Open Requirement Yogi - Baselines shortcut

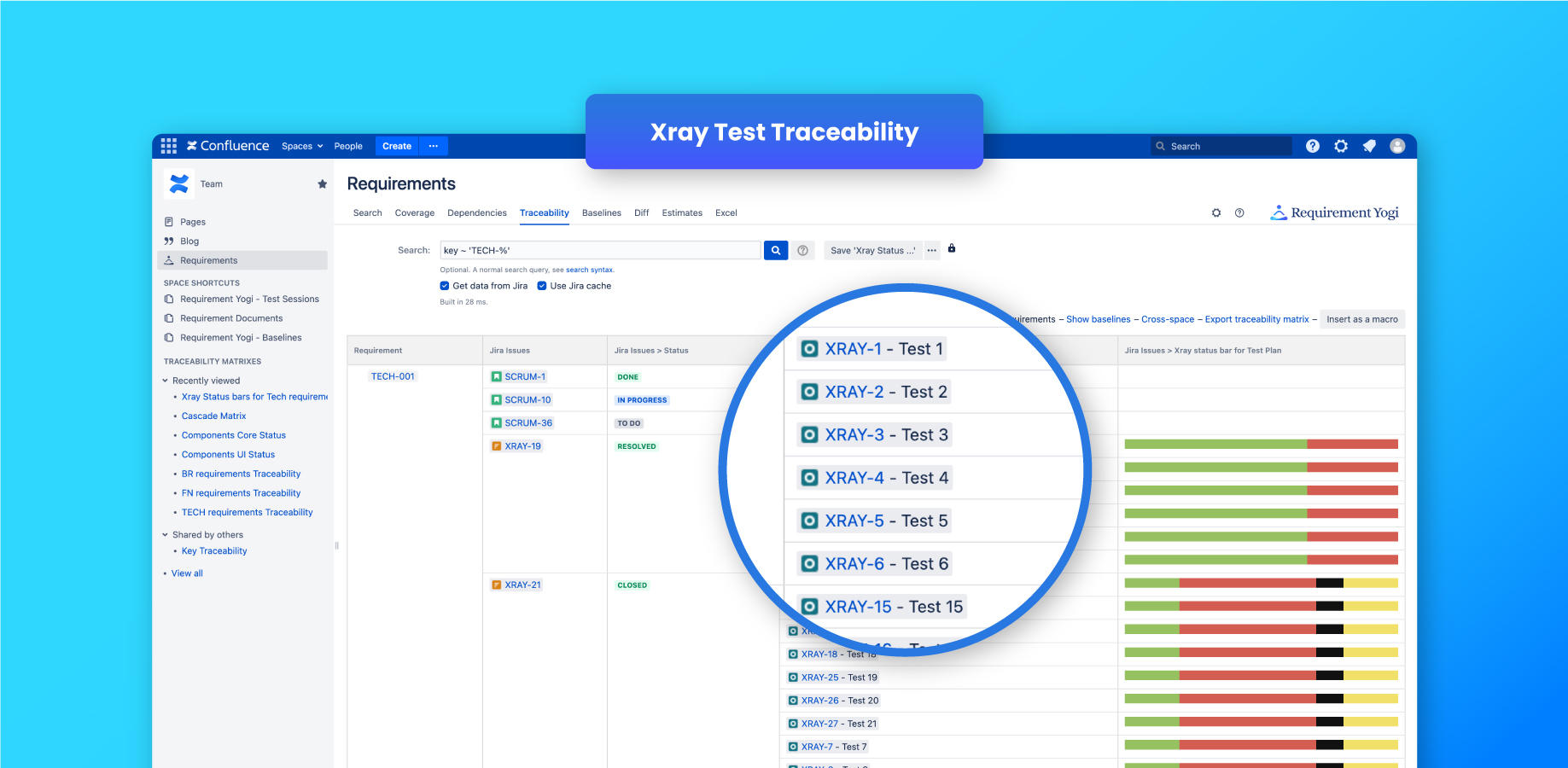point(241,338)
